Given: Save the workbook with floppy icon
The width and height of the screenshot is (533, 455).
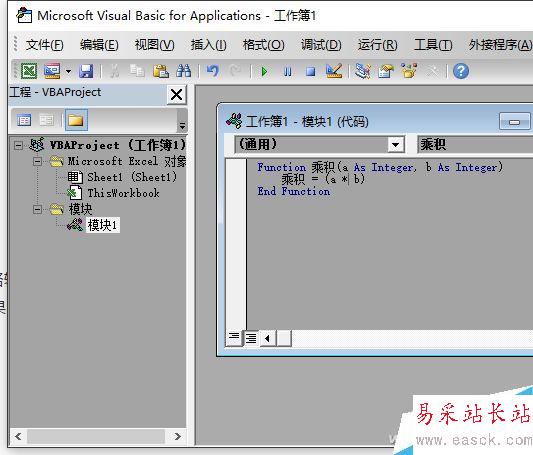Looking at the screenshot, I should 86,71.
